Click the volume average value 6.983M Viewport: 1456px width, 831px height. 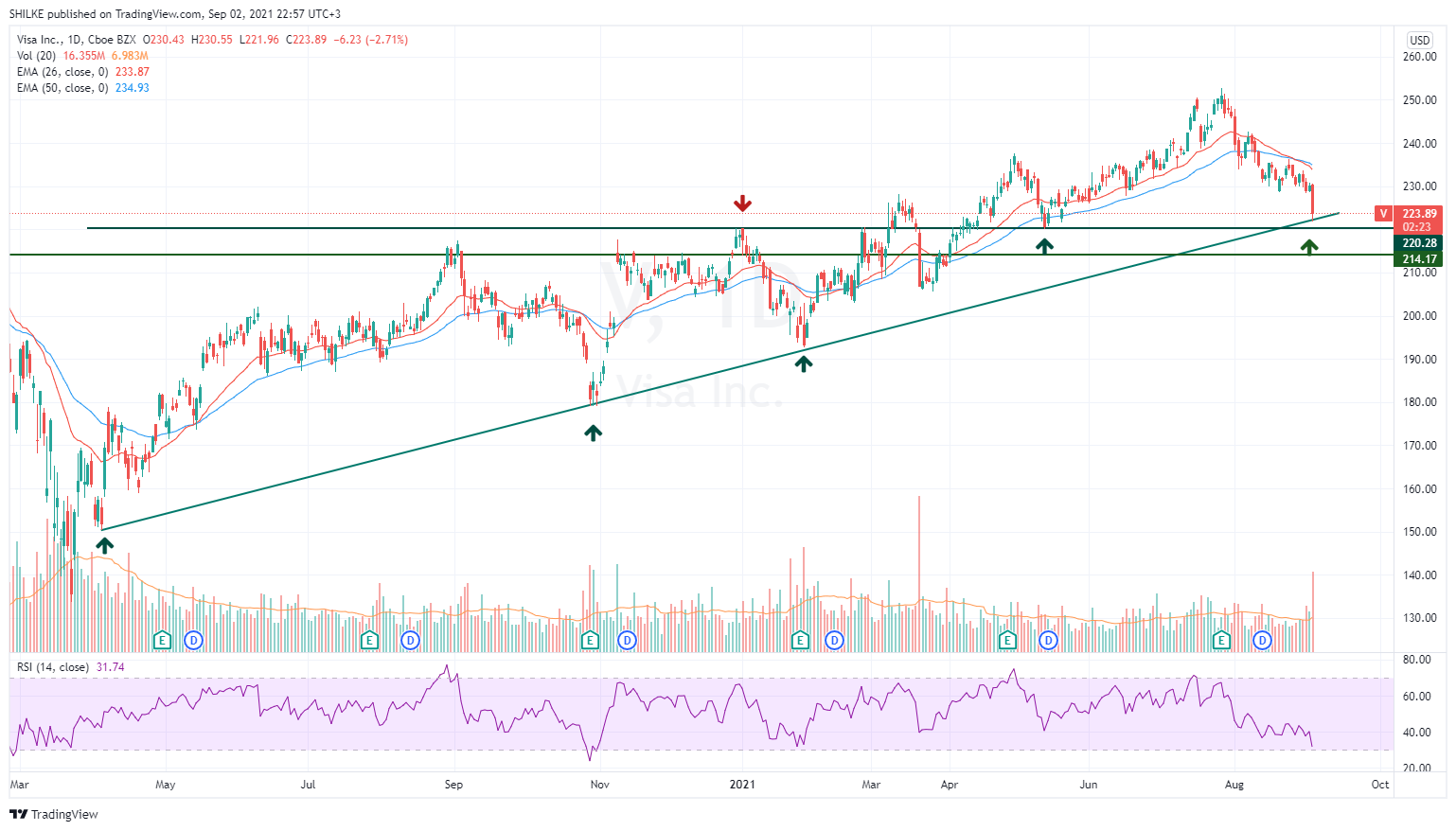[x=130, y=56]
